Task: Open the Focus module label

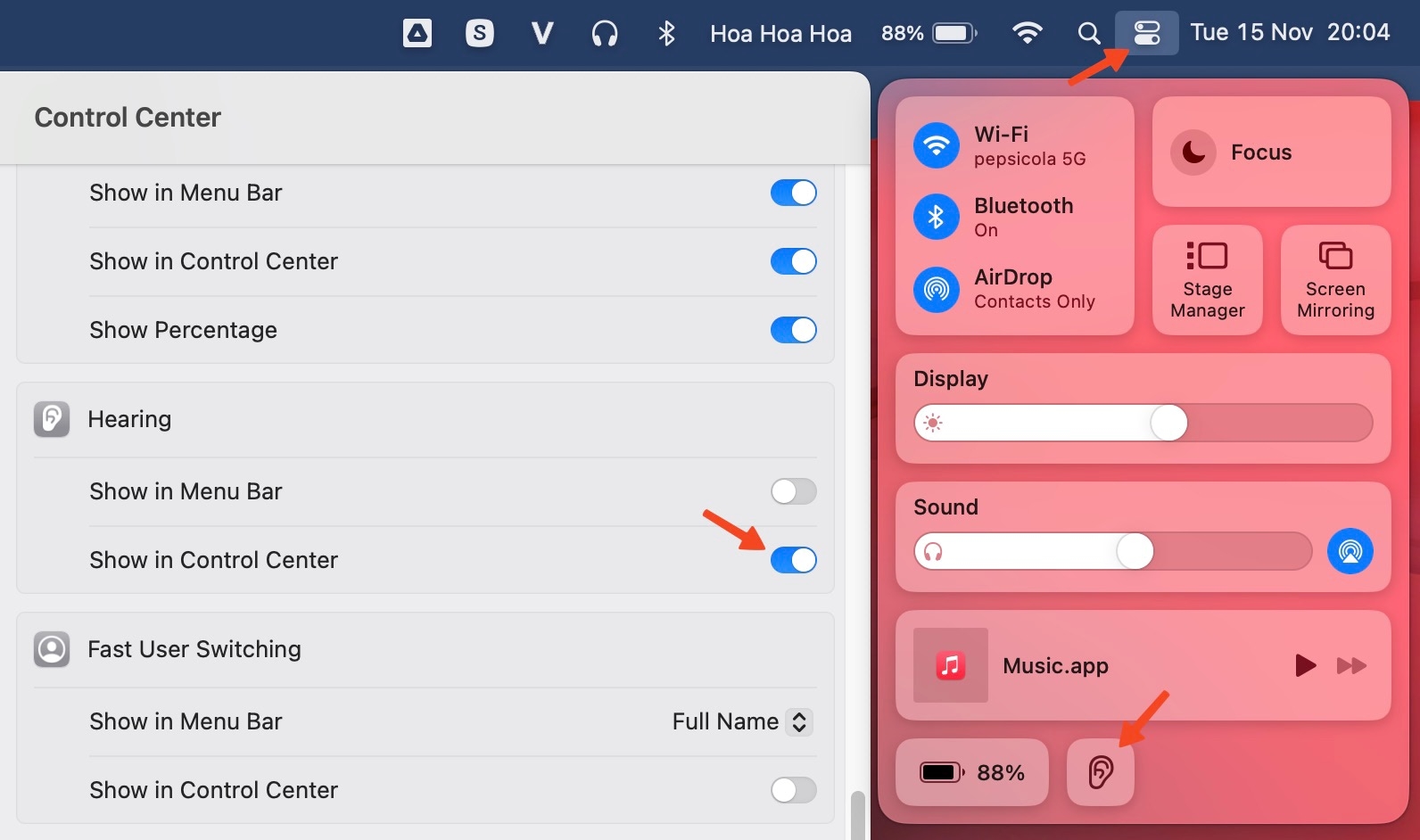Action: pyautogui.click(x=1261, y=152)
